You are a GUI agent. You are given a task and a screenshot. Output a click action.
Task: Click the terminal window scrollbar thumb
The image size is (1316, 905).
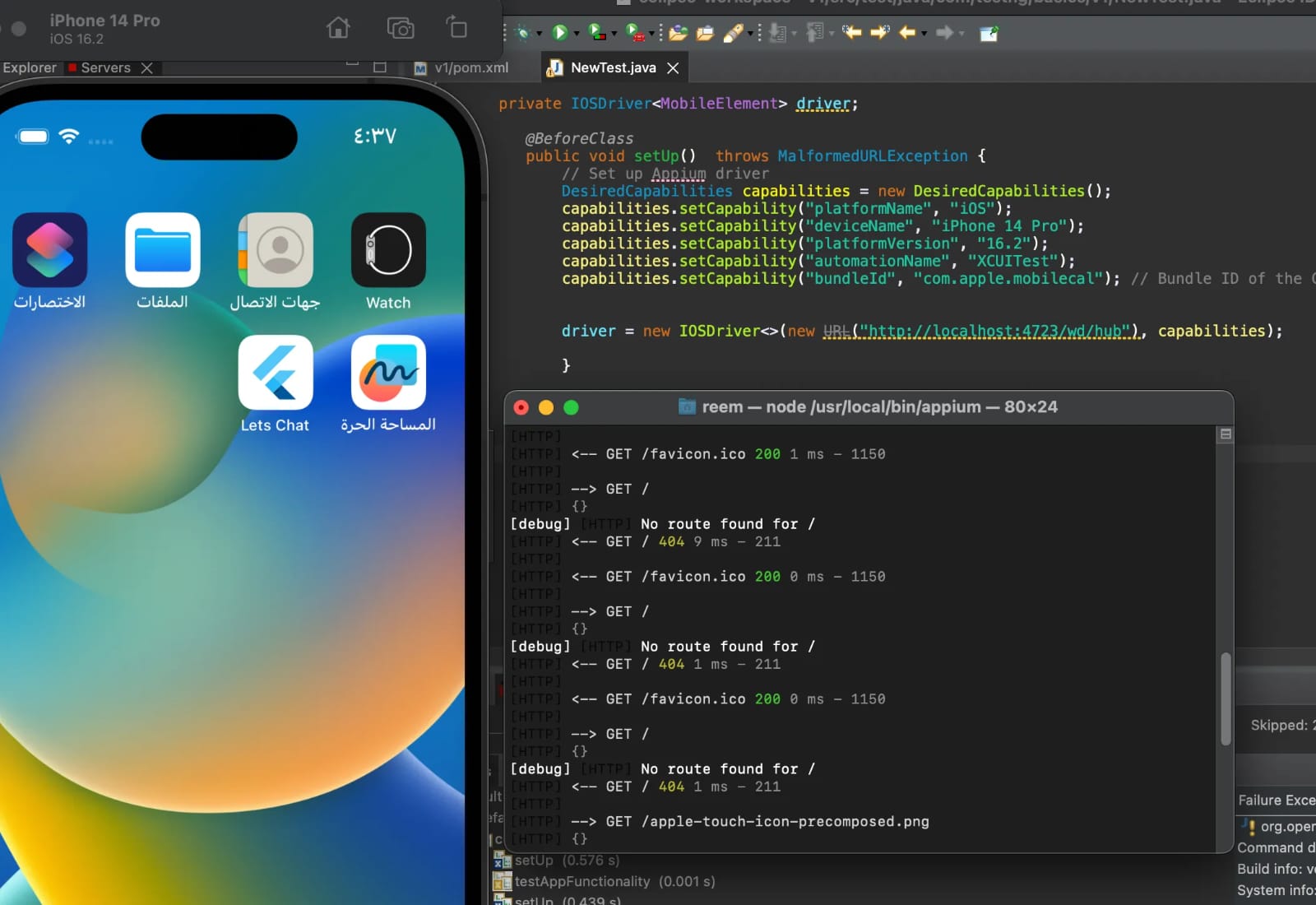[x=1226, y=699]
